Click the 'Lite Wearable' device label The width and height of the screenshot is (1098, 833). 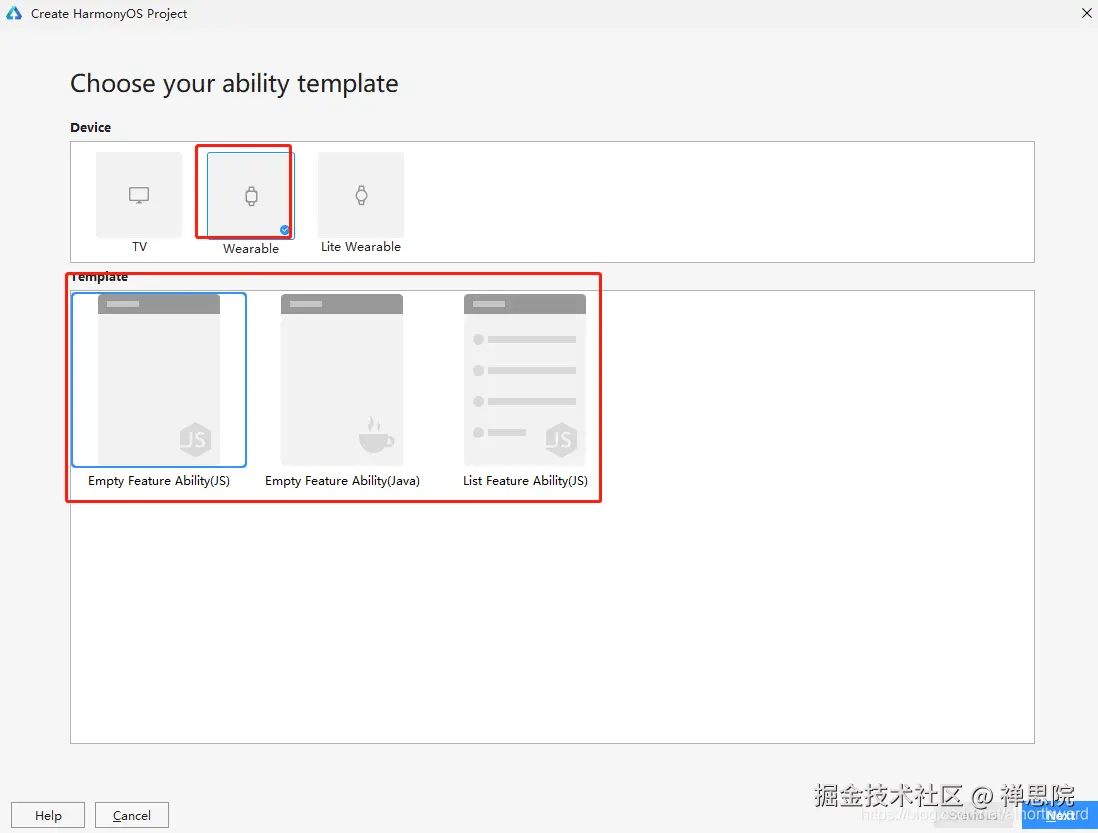click(x=361, y=246)
